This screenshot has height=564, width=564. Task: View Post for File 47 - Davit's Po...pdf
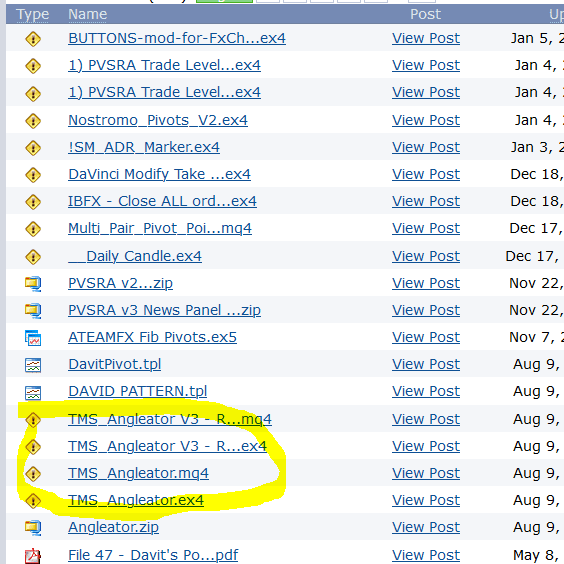426,555
